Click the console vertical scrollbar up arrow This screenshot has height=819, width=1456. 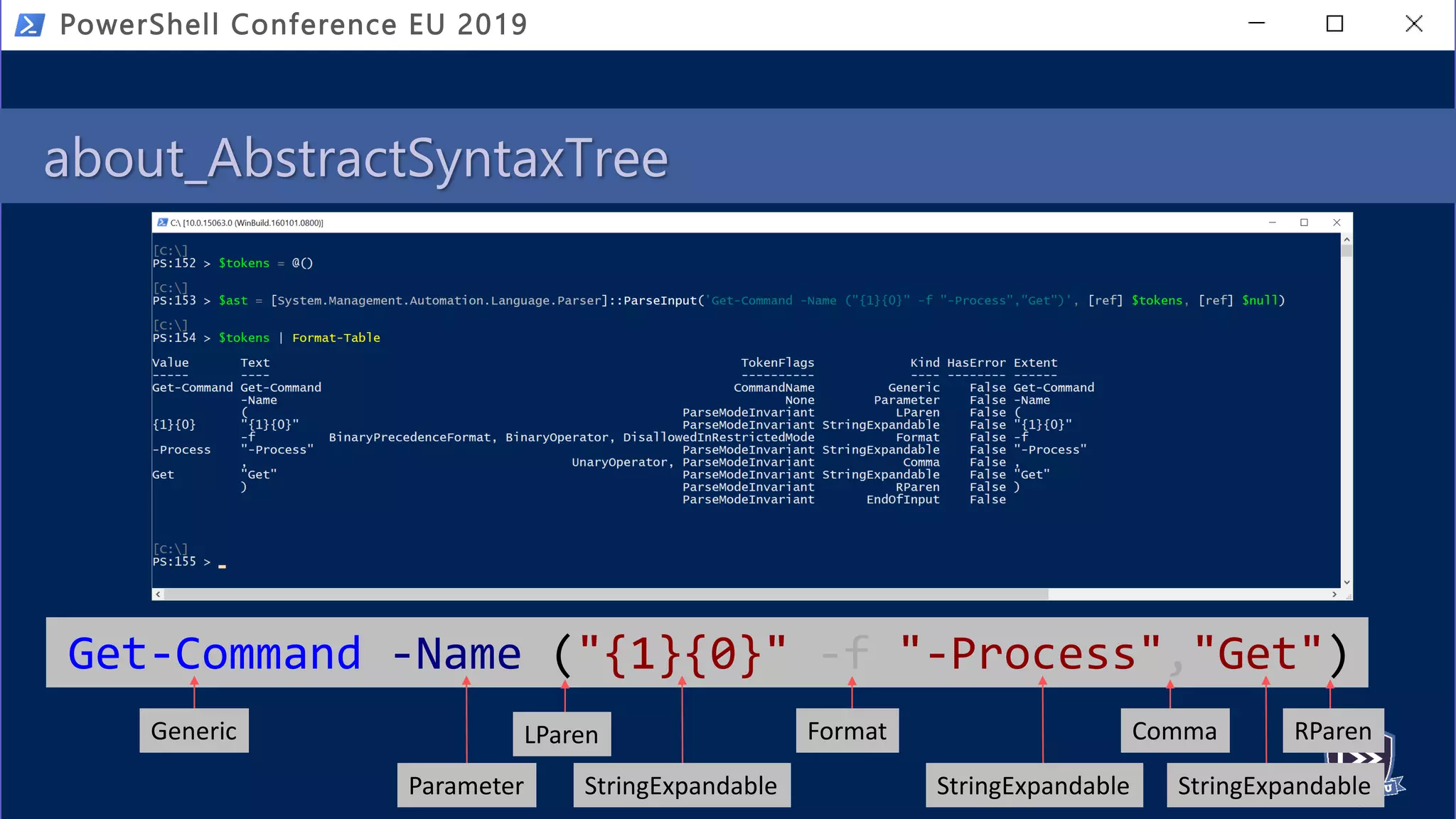pos(1347,240)
